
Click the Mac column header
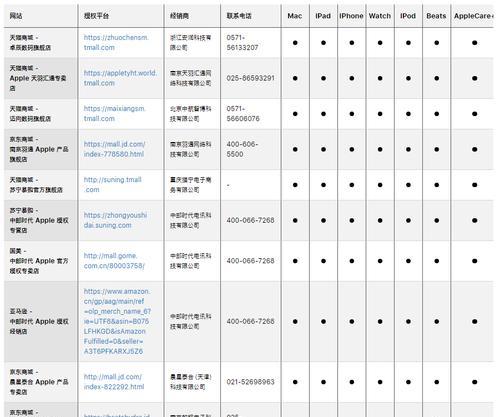click(x=295, y=16)
